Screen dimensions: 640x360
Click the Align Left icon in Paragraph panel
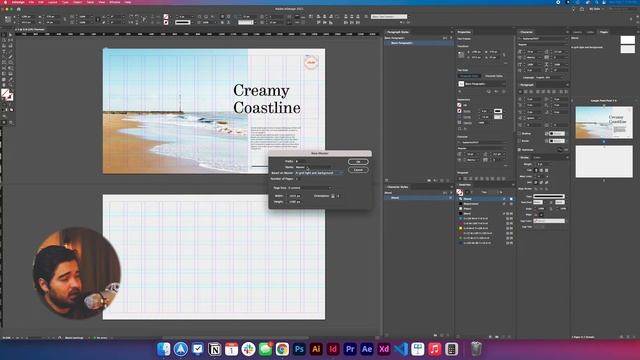pyautogui.click(x=521, y=91)
